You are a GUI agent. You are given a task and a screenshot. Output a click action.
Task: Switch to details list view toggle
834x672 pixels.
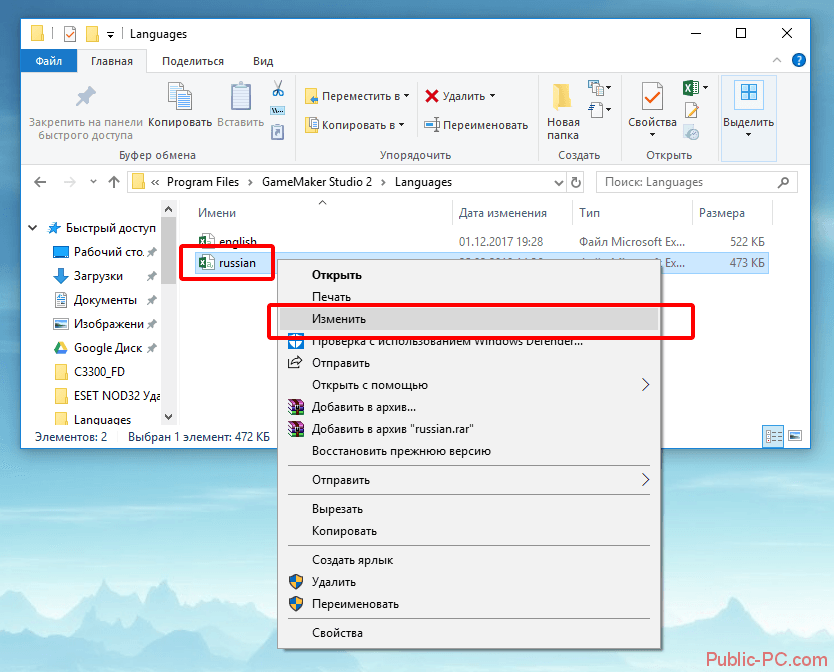[x=773, y=436]
